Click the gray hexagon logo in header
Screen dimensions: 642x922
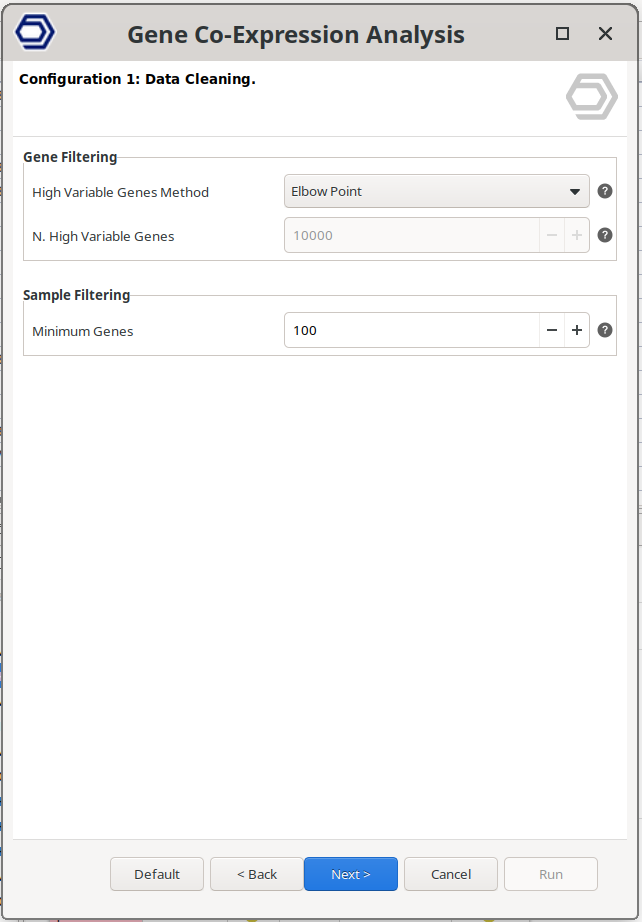pyautogui.click(x=591, y=98)
